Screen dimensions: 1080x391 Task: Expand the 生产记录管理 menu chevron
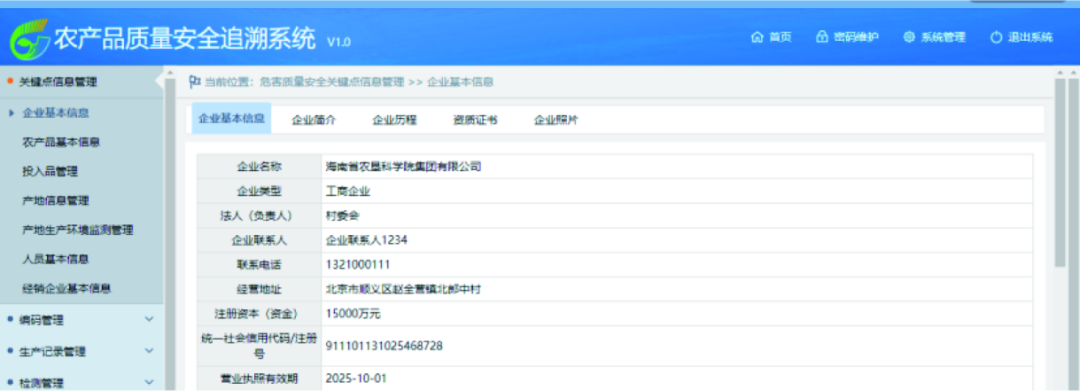pyautogui.click(x=149, y=351)
